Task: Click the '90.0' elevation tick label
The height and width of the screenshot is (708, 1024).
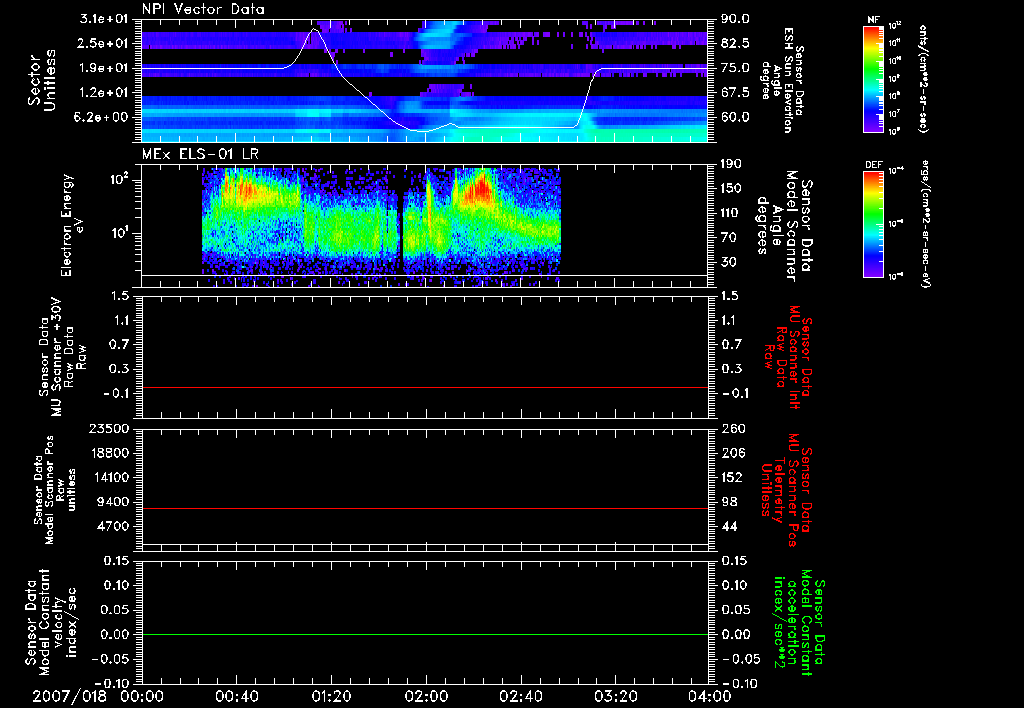Action: (x=735, y=19)
